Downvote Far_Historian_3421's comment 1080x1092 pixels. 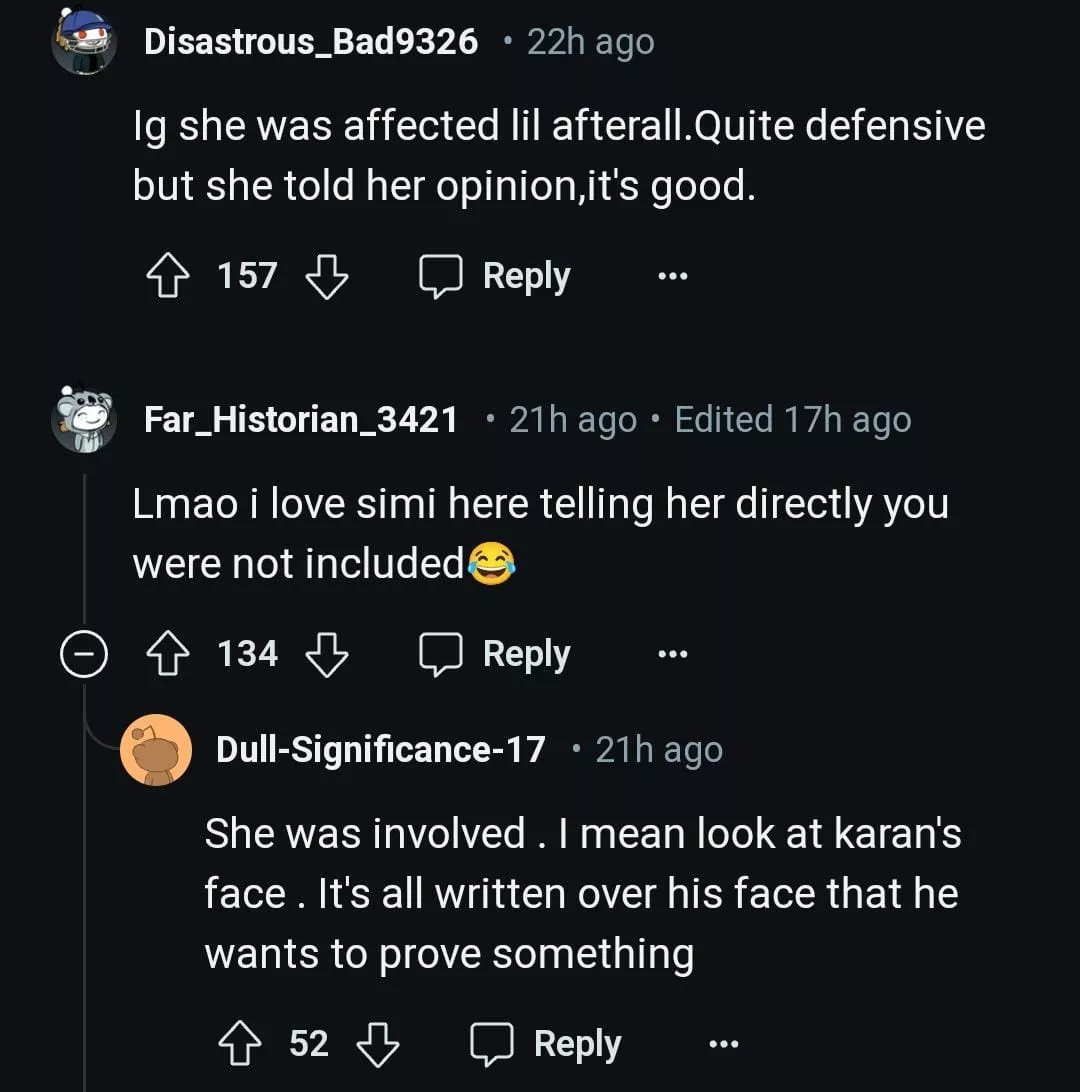tap(325, 654)
